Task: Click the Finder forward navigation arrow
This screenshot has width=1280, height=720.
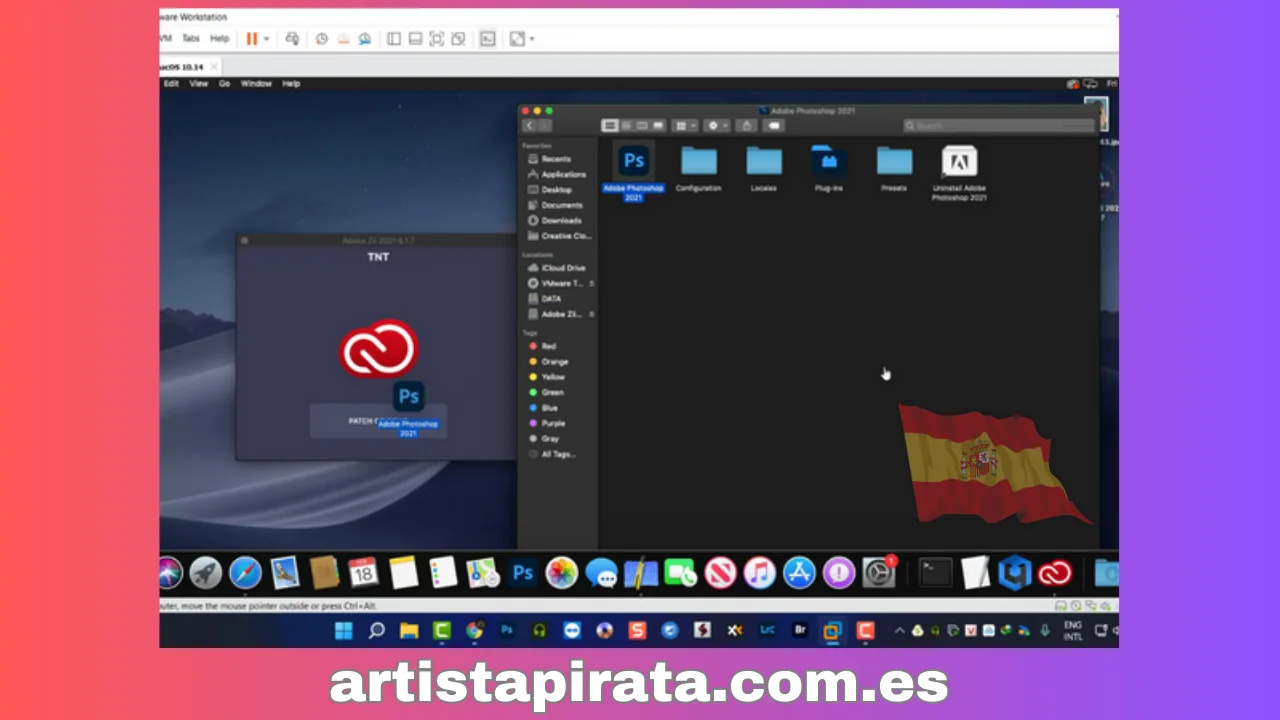Action: click(x=544, y=126)
